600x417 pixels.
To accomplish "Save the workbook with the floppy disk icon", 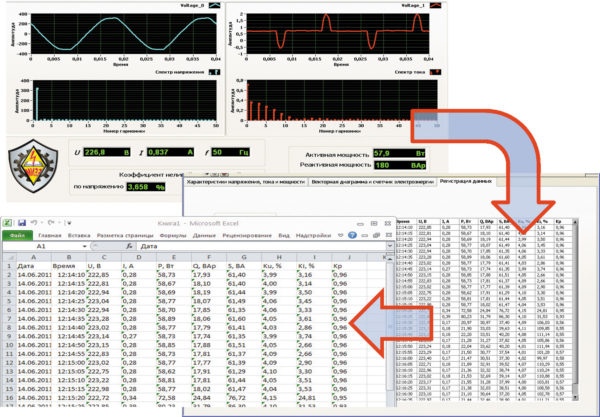I will (x=22, y=223).
